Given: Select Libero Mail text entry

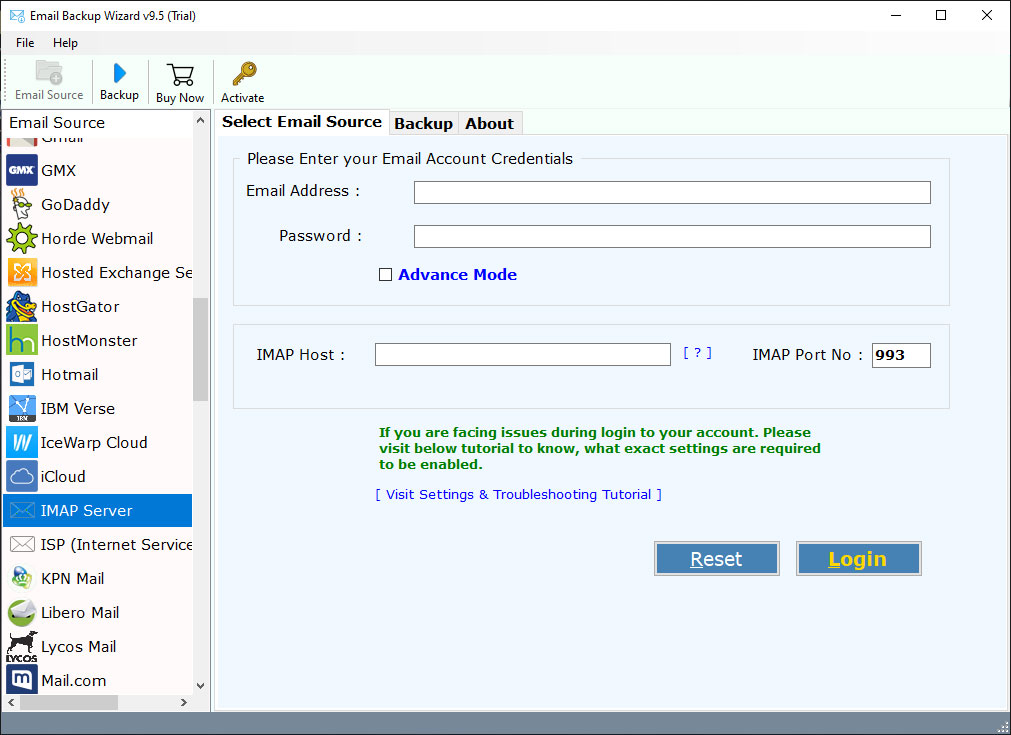Looking at the screenshot, I should tap(80, 612).
